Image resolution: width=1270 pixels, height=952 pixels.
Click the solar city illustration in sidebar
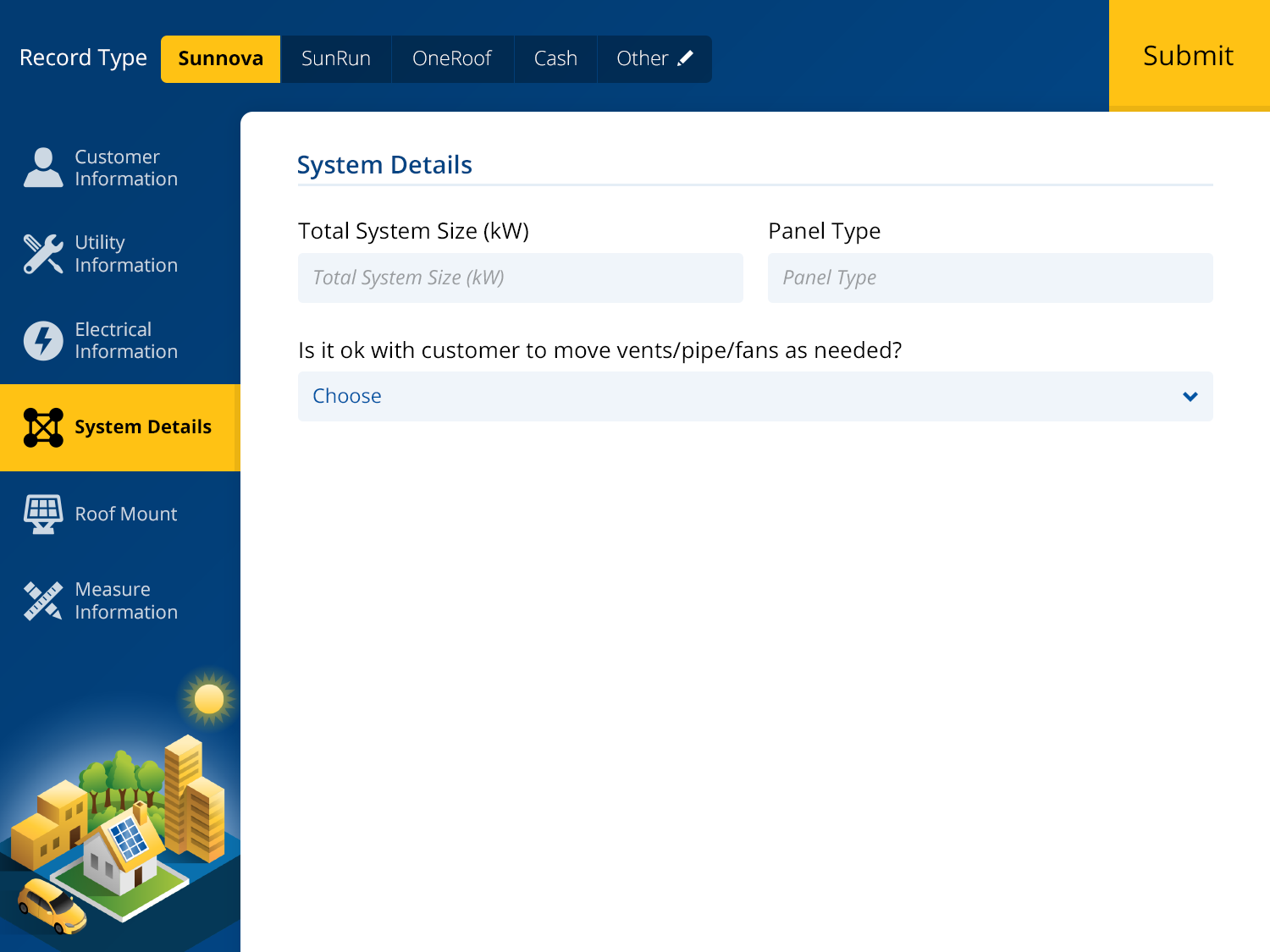[119, 812]
